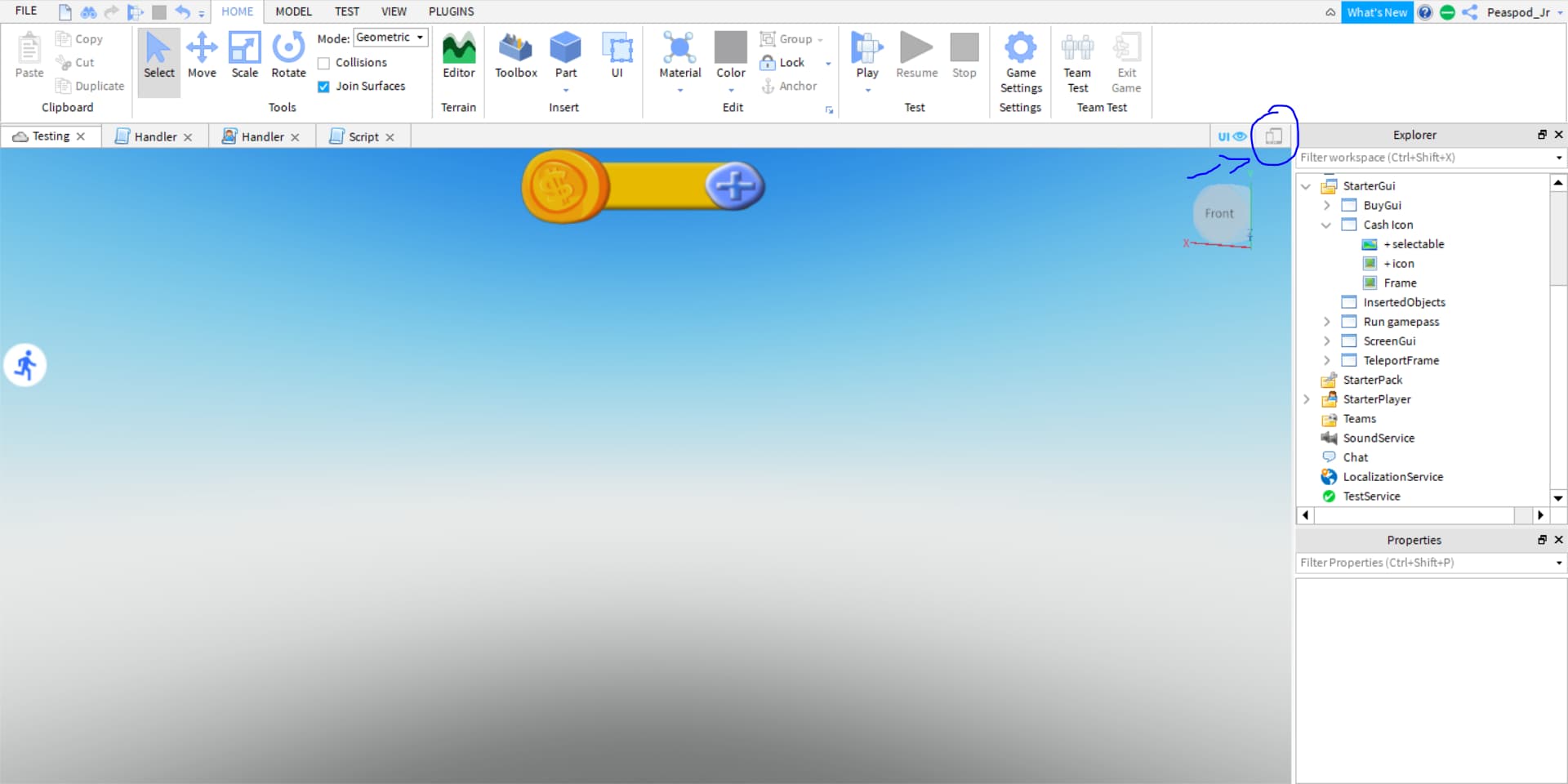The image size is (1568, 784).
Task: Enable the Collisions checkbox
Action: 323,63
